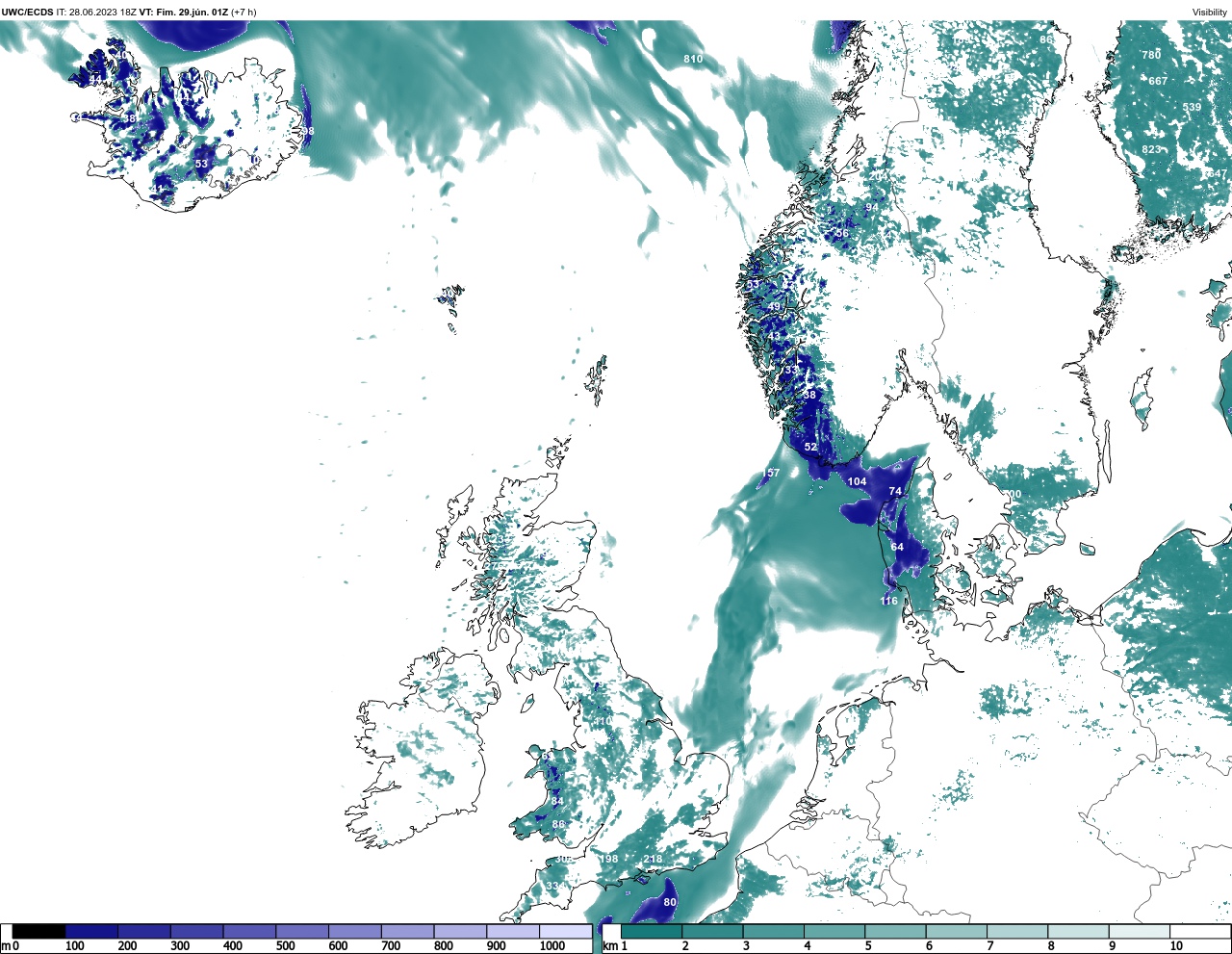This screenshot has height=954, width=1232.
Task: Click the '780' value over Finland
Action: [1151, 55]
